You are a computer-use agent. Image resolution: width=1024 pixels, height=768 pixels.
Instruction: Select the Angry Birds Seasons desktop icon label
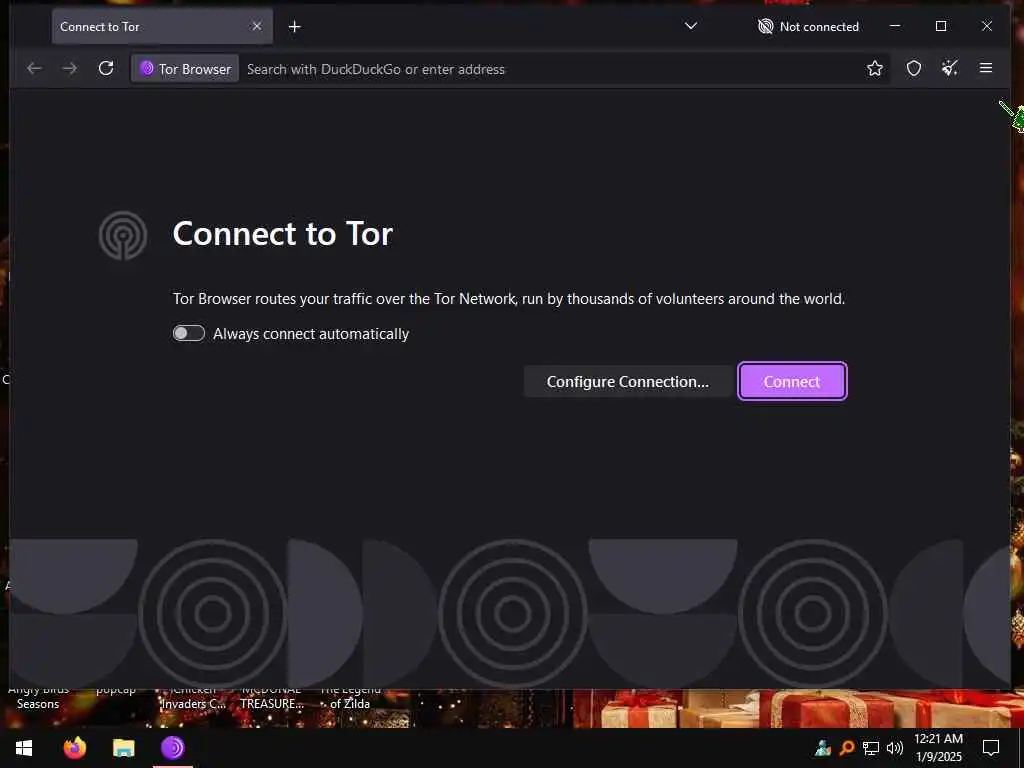click(x=38, y=697)
